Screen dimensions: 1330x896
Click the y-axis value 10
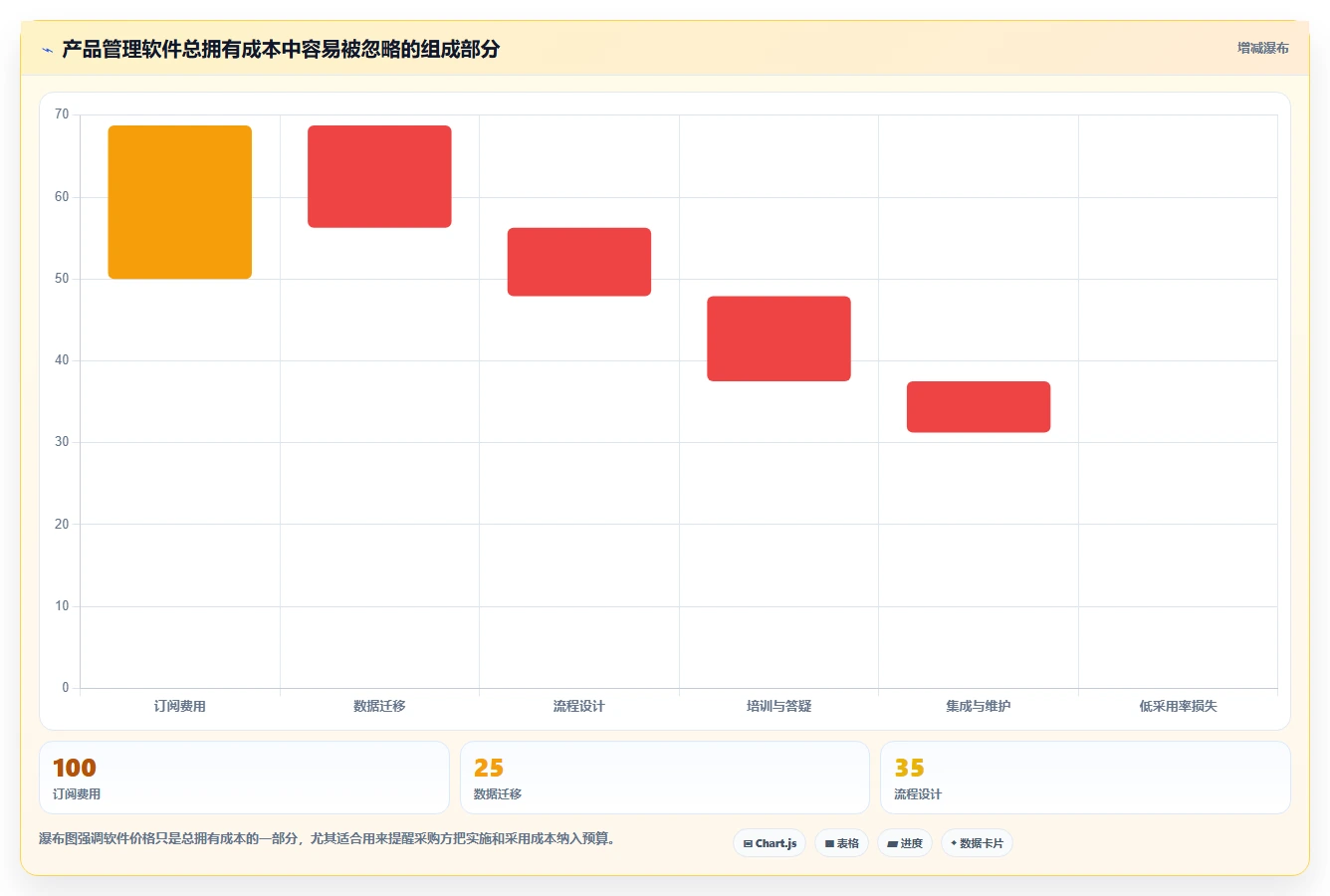click(62, 606)
